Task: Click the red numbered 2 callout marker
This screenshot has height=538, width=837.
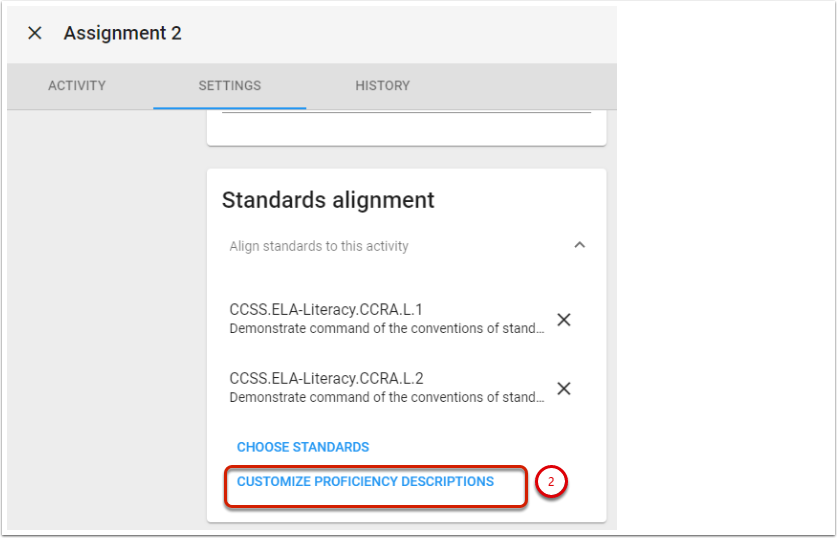Action: coord(550,482)
